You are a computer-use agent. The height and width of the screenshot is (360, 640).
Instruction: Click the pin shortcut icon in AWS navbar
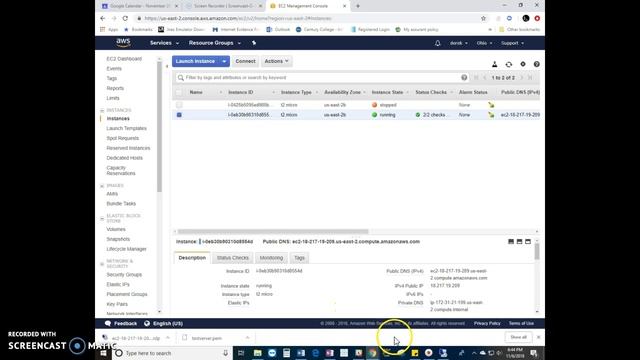point(254,43)
